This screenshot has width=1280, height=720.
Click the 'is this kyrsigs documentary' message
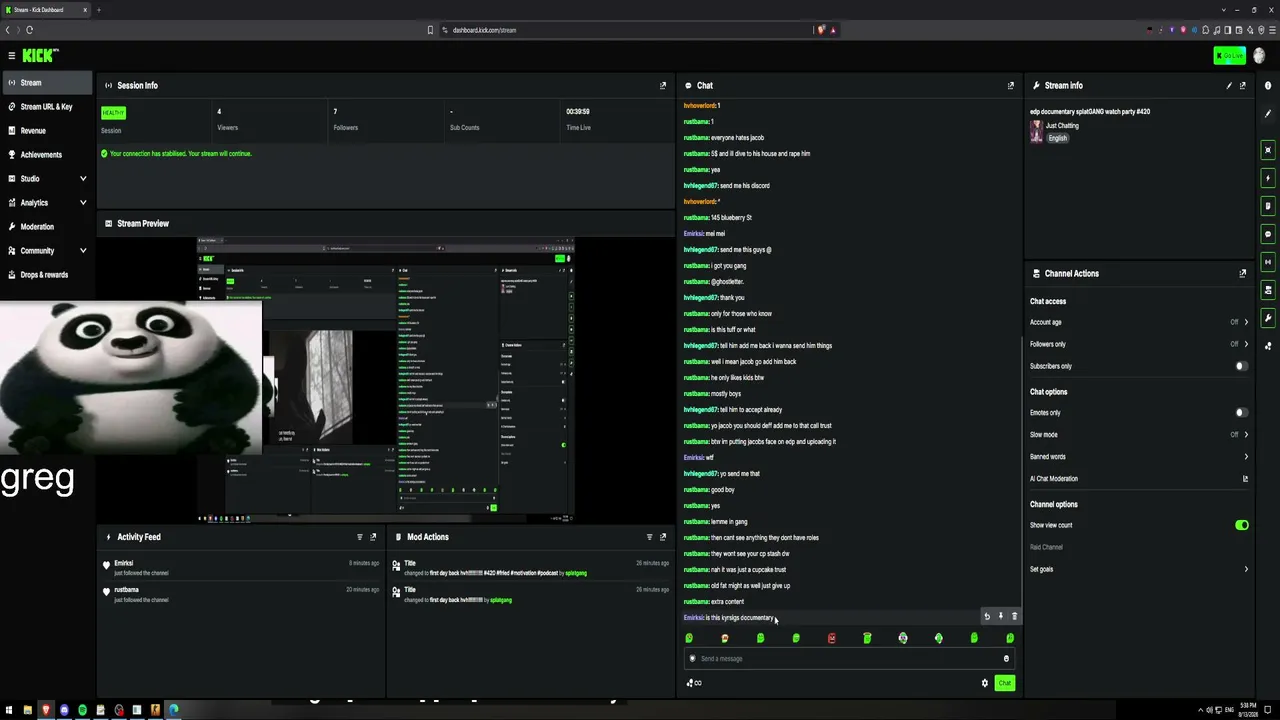pos(739,618)
